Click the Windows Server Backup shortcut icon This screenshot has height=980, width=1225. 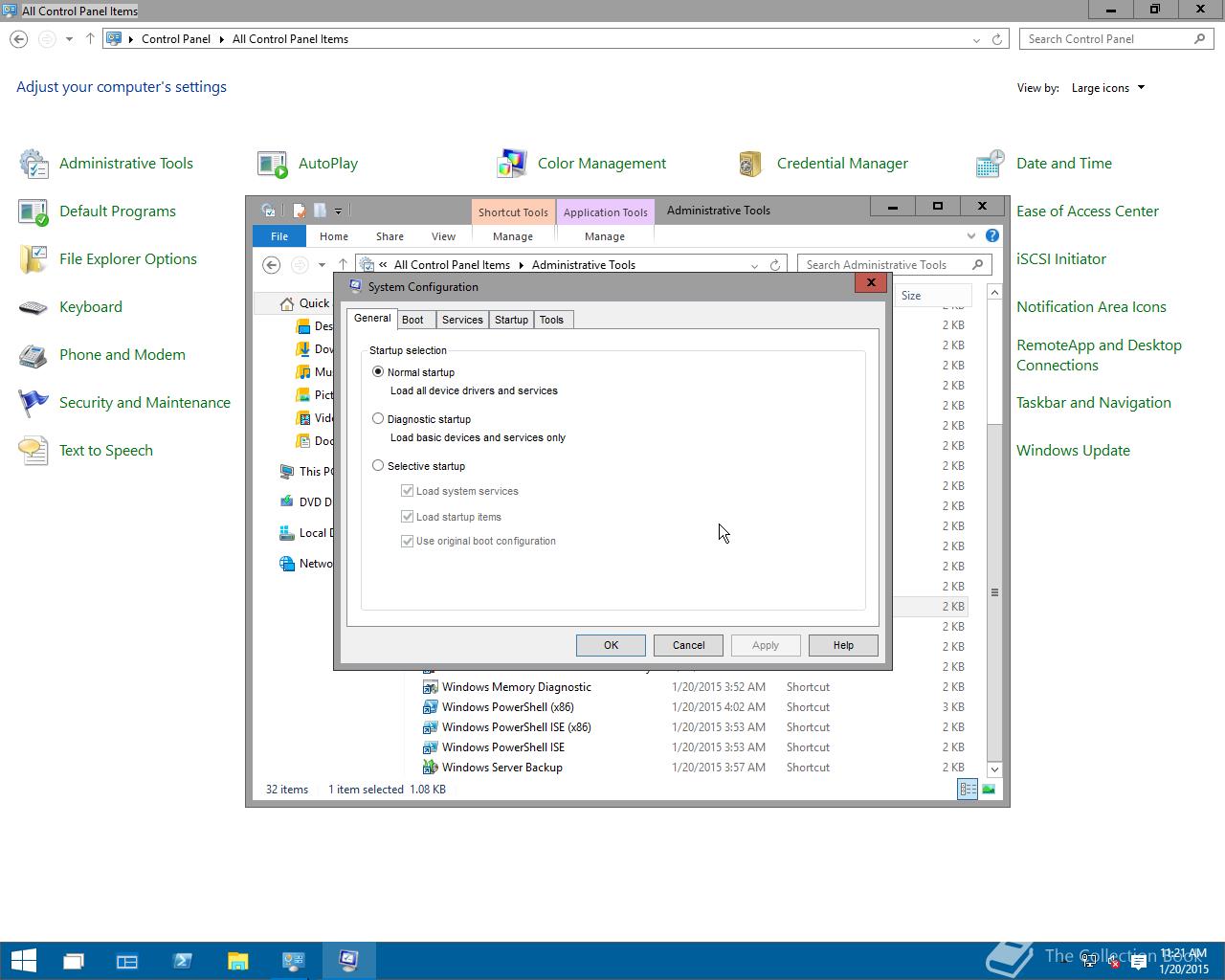[431, 768]
